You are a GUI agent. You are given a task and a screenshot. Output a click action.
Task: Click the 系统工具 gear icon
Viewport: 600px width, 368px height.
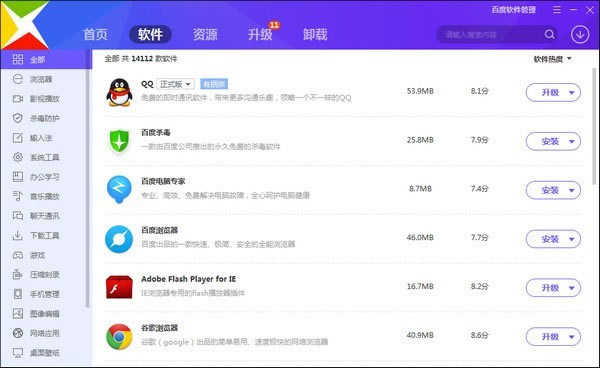[x=18, y=157]
